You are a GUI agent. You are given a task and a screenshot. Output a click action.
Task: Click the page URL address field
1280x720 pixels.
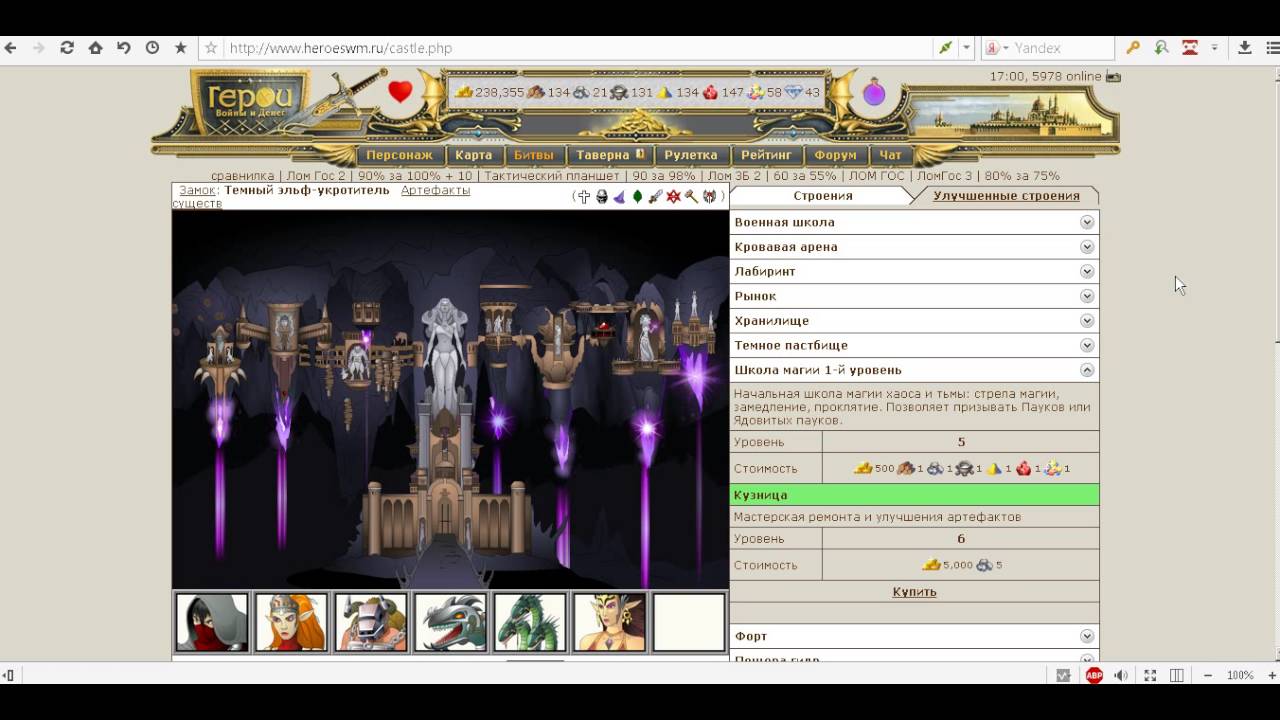point(575,48)
